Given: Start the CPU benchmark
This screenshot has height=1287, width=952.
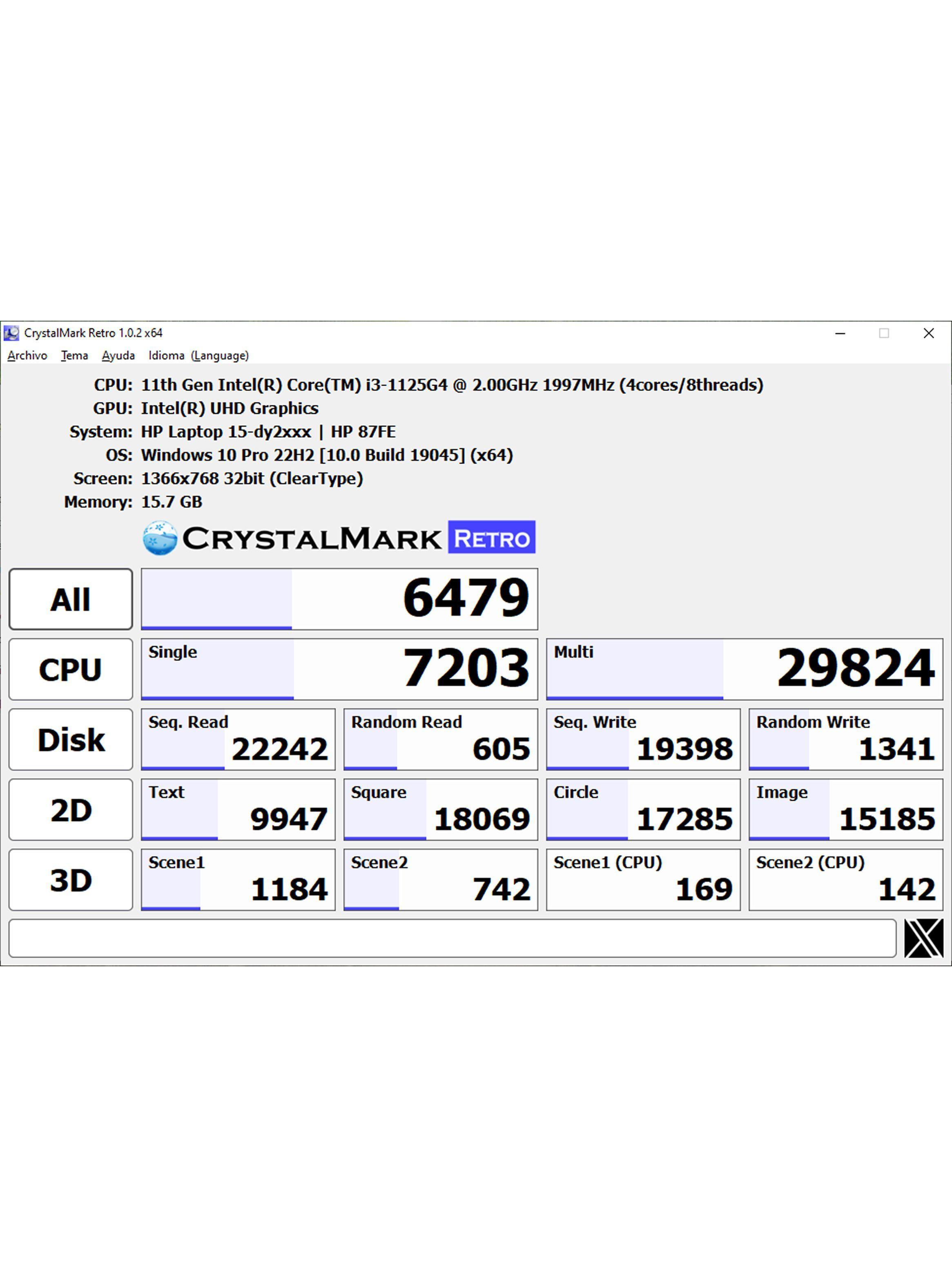Looking at the screenshot, I should (71, 669).
